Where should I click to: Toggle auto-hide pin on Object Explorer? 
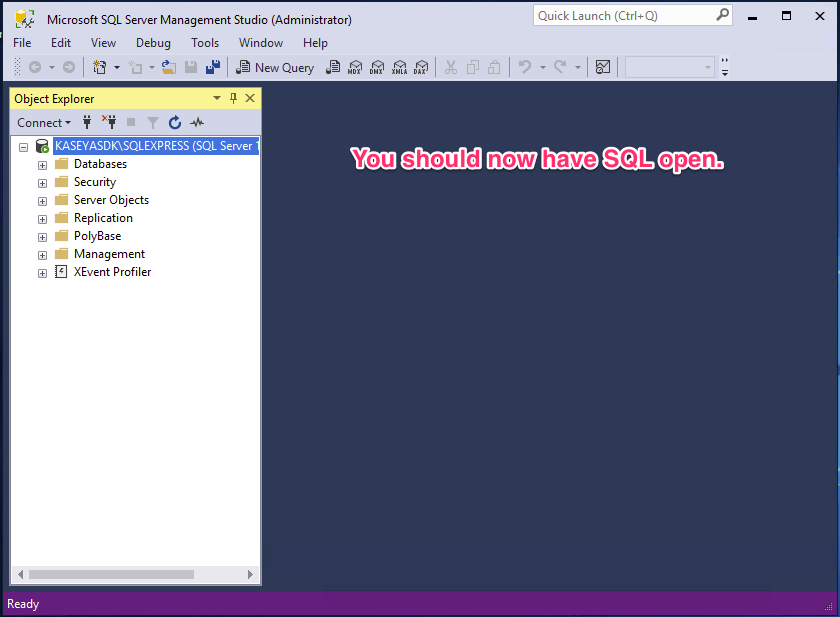[x=234, y=98]
